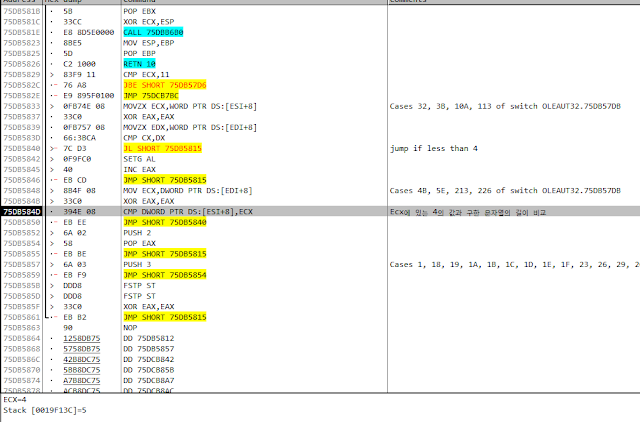Screen dimensions: 640x422
Task: Select the RETN 10 instruction
Action: point(139,64)
